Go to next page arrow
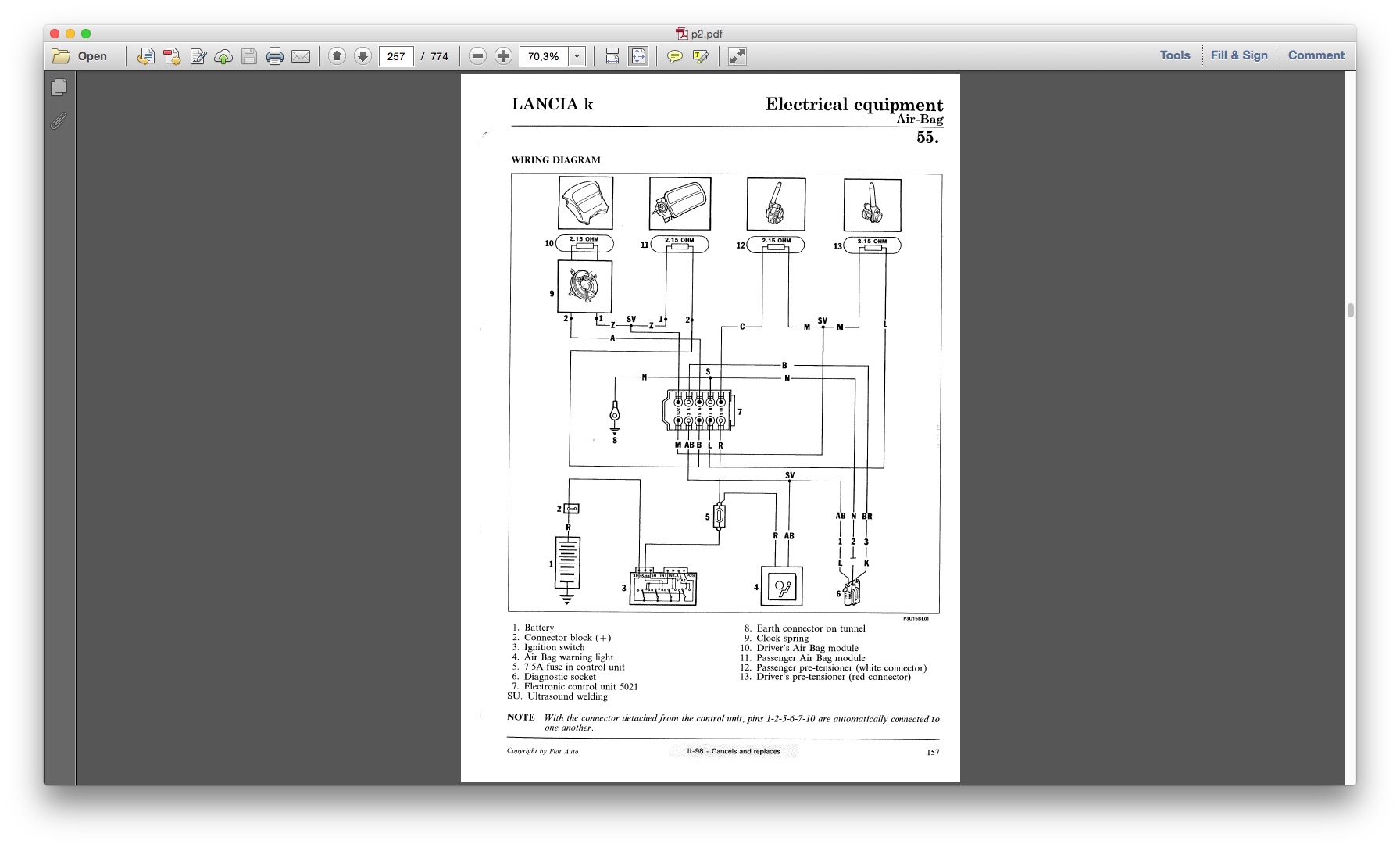Viewport: 1400px width, 848px height. coord(362,56)
